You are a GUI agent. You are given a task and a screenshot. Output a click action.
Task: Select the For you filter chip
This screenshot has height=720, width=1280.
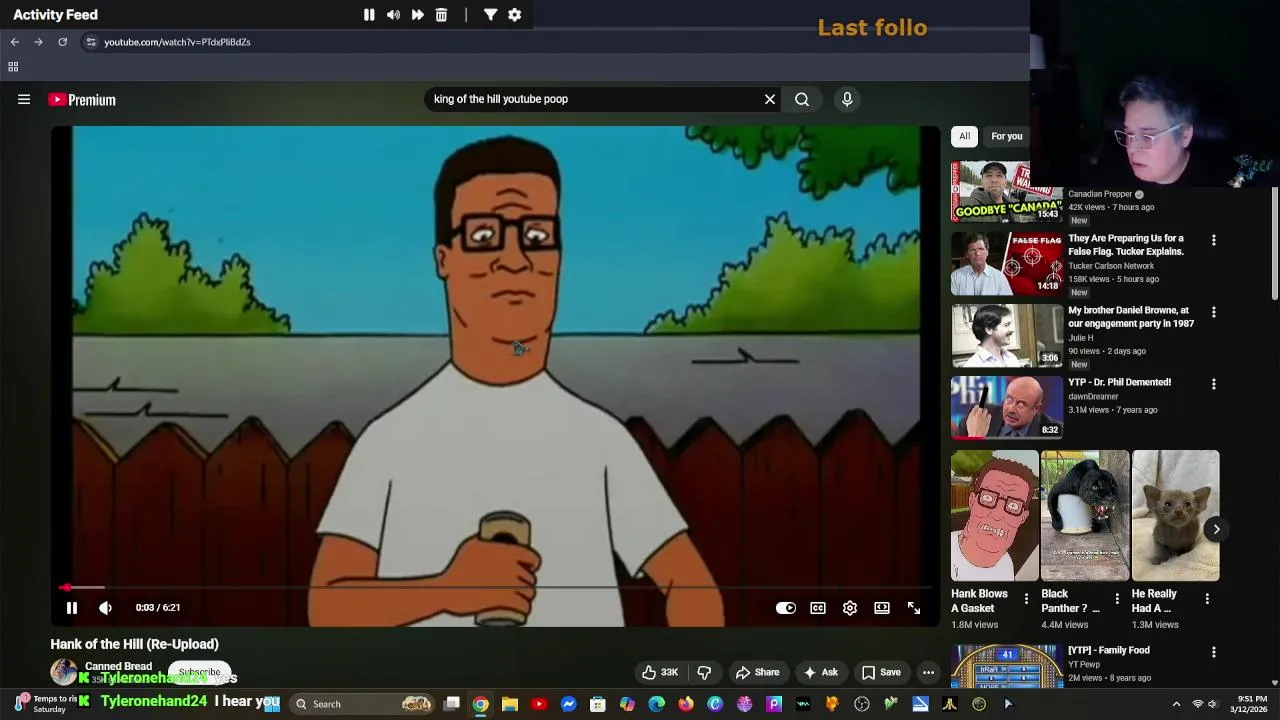coord(1006,136)
